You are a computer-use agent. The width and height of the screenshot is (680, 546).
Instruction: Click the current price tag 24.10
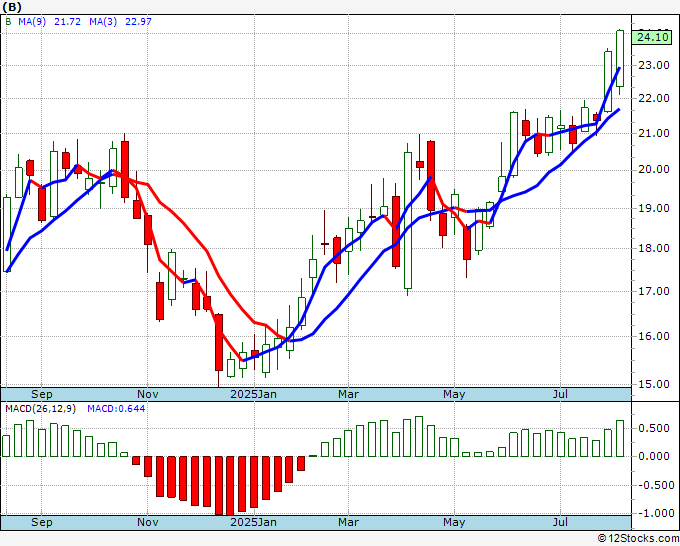click(652, 37)
